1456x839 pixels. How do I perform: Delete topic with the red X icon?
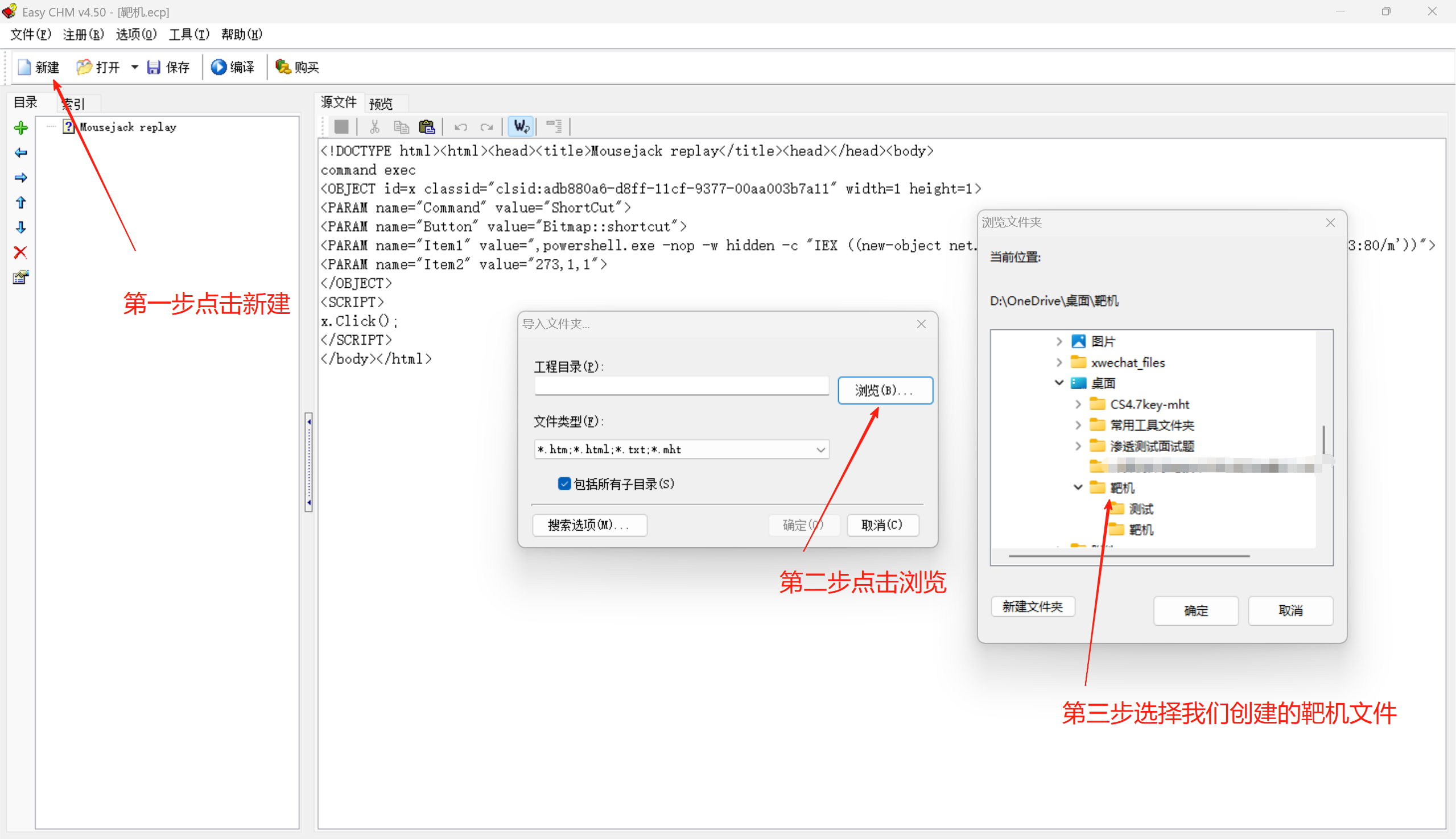point(20,252)
